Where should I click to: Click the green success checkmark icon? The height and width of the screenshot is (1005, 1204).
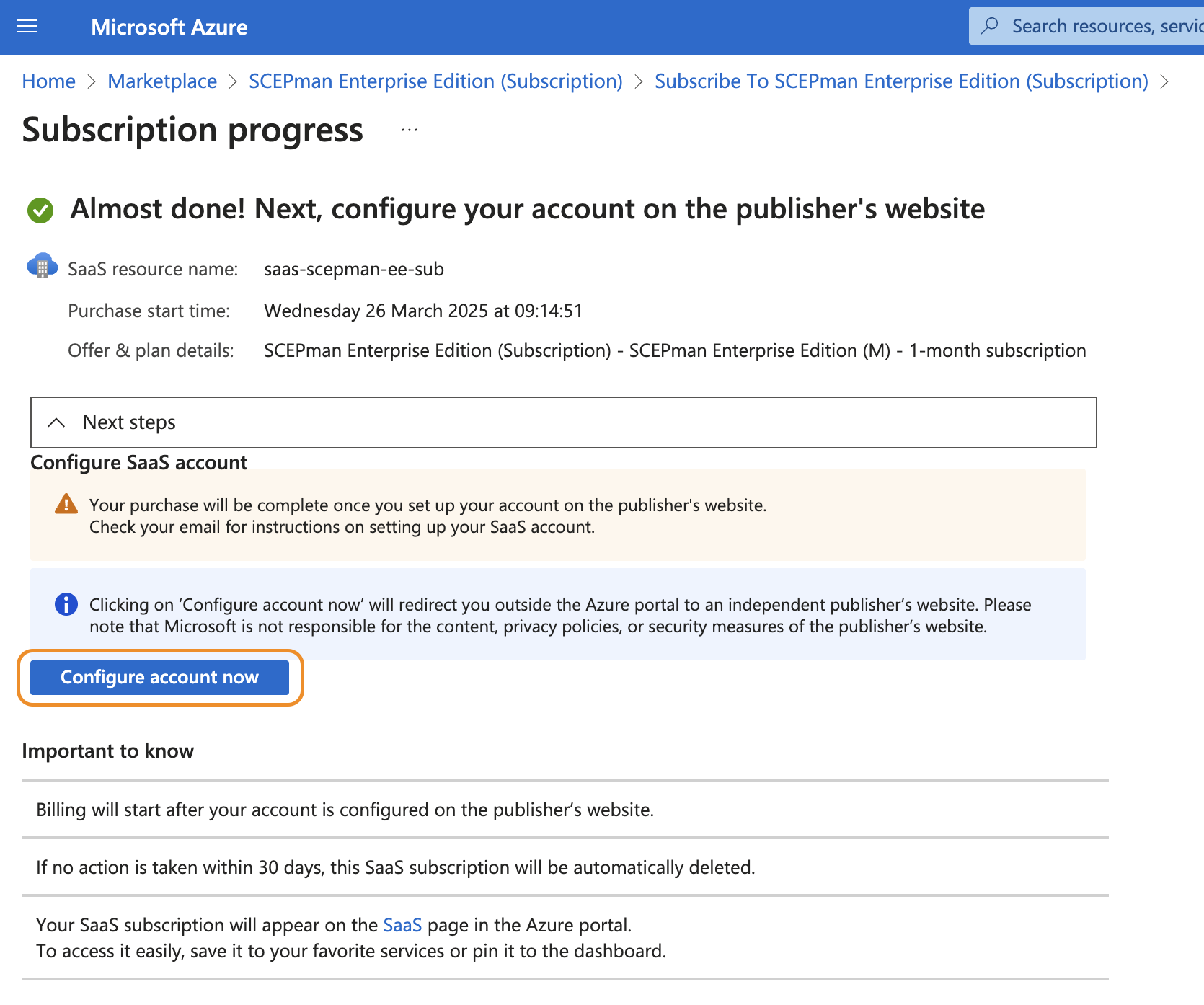pyautogui.click(x=40, y=211)
